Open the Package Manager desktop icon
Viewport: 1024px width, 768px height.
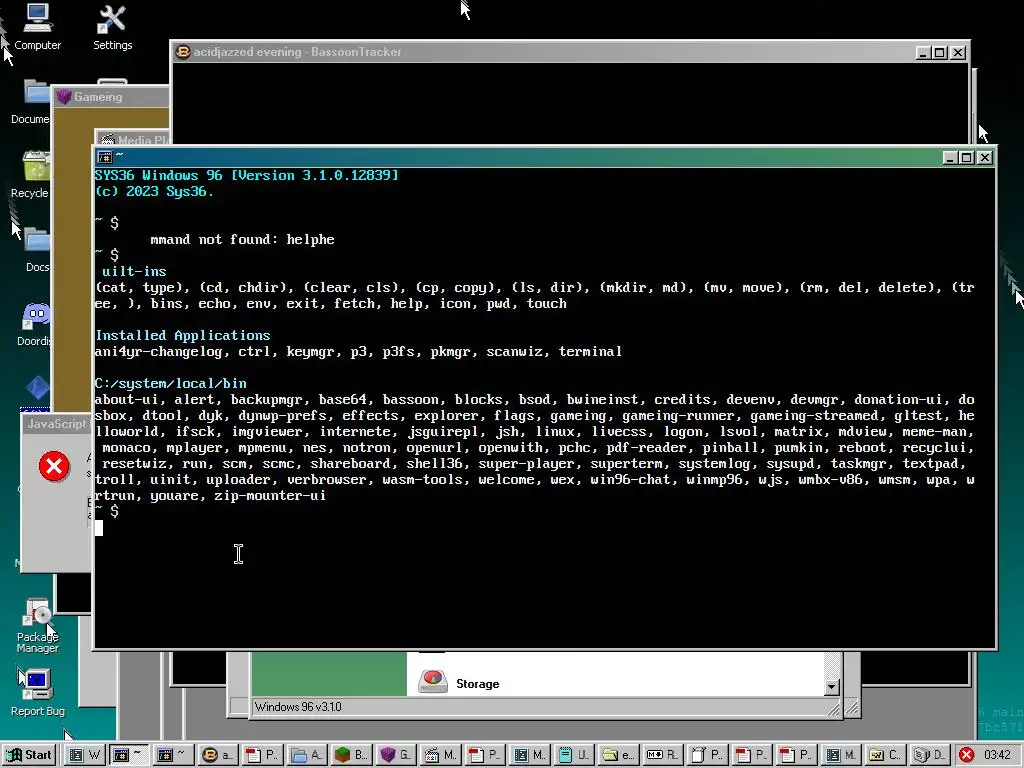(x=37, y=625)
